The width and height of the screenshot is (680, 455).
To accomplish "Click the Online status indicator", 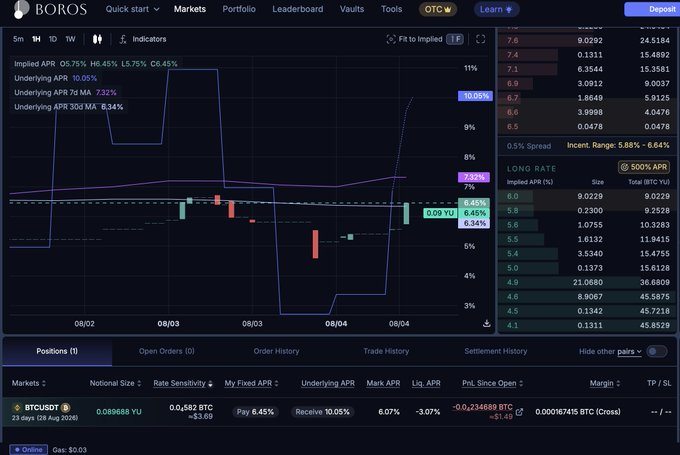I will coord(29,450).
